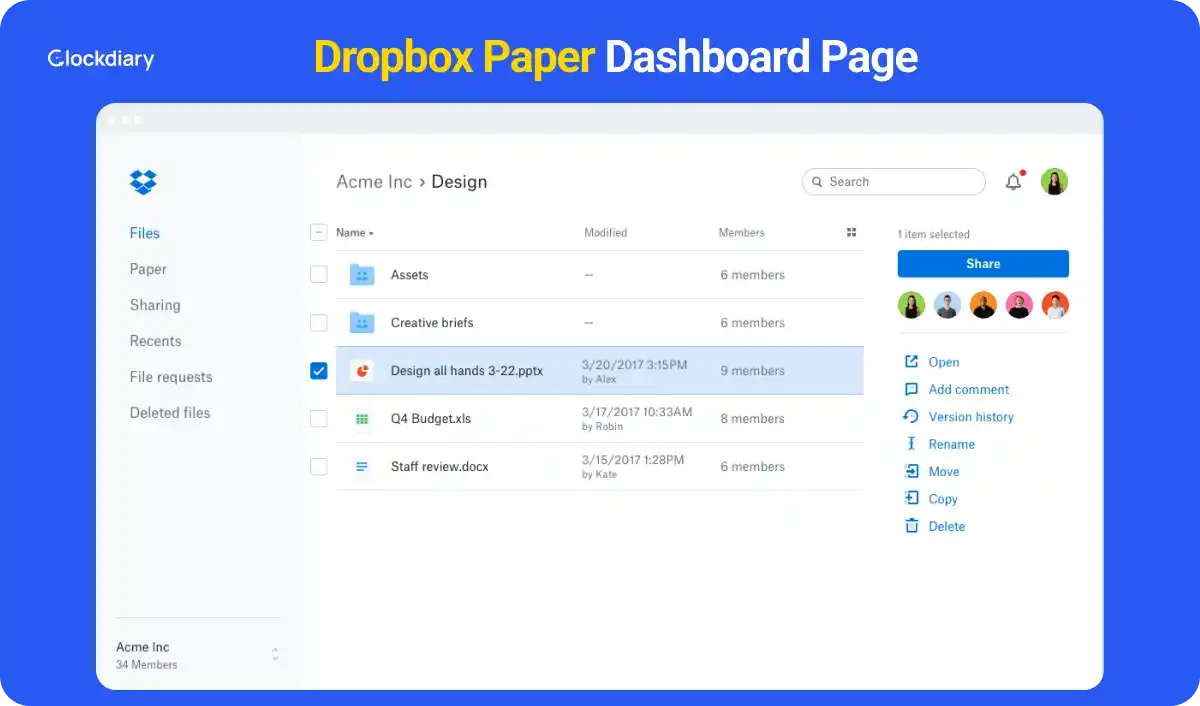The image size is (1200, 706).
Task: Open the notifications bell
Action: click(x=1014, y=181)
